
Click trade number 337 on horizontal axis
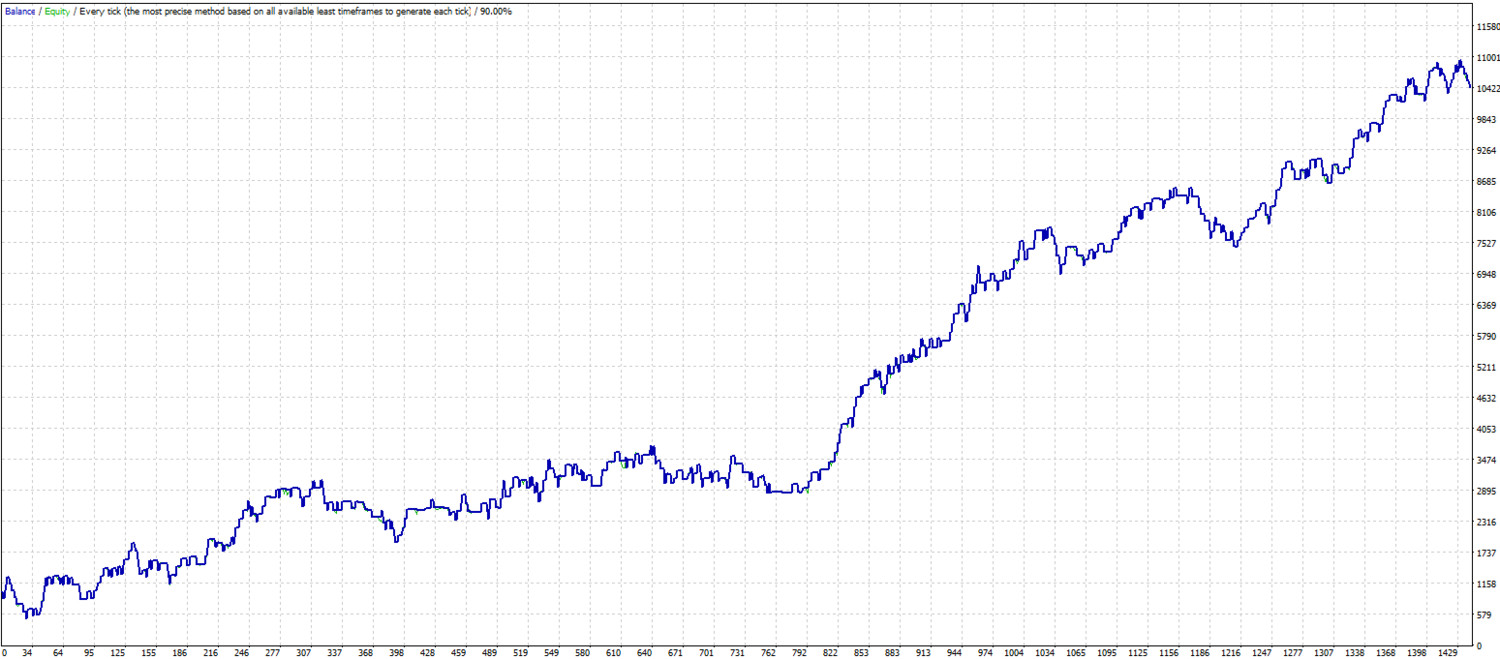tap(334, 652)
